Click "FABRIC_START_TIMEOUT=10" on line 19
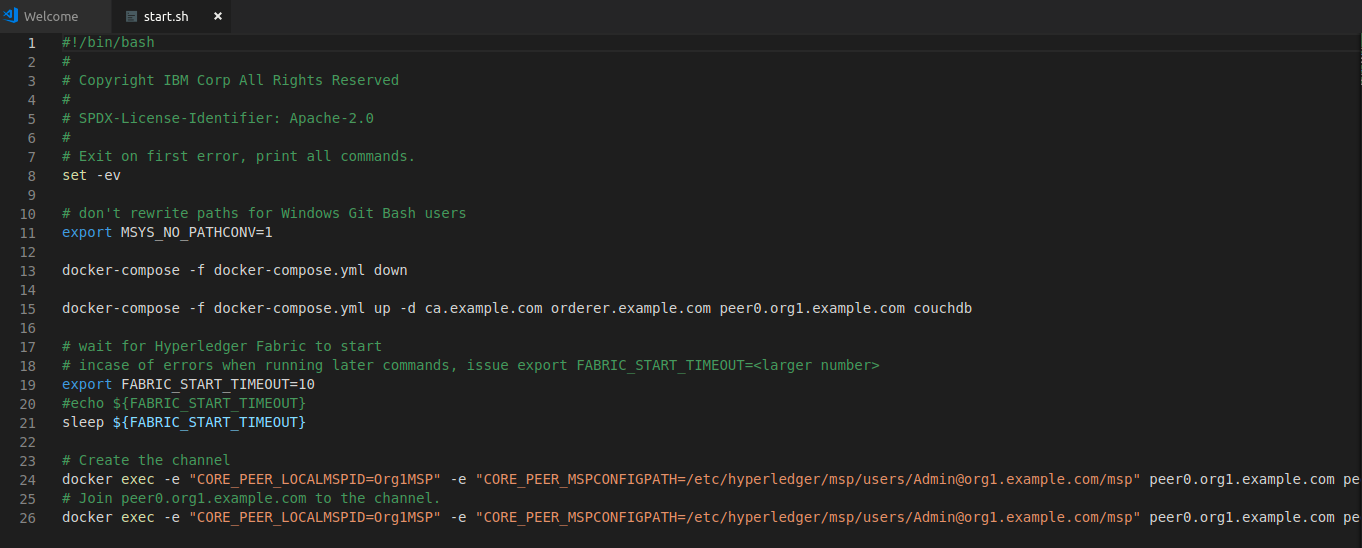The height and width of the screenshot is (548, 1362). 218,384
